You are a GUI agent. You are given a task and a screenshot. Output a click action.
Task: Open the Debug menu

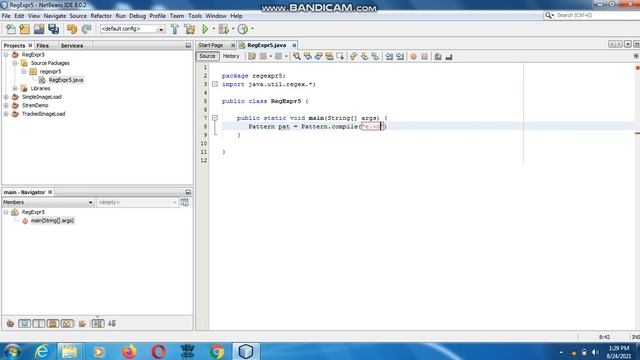pyautogui.click(x=138, y=16)
